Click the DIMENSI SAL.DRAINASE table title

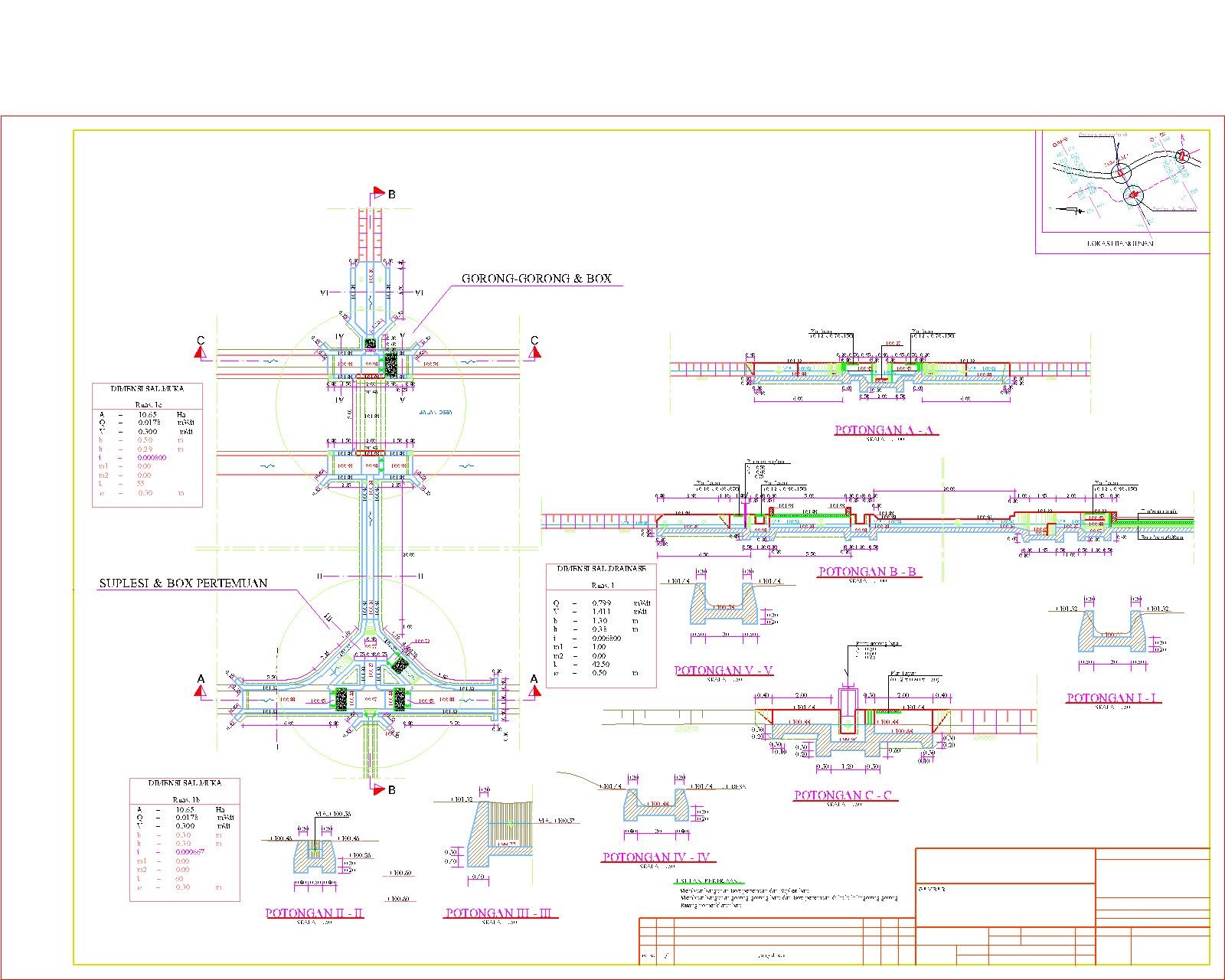pyautogui.click(x=599, y=568)
